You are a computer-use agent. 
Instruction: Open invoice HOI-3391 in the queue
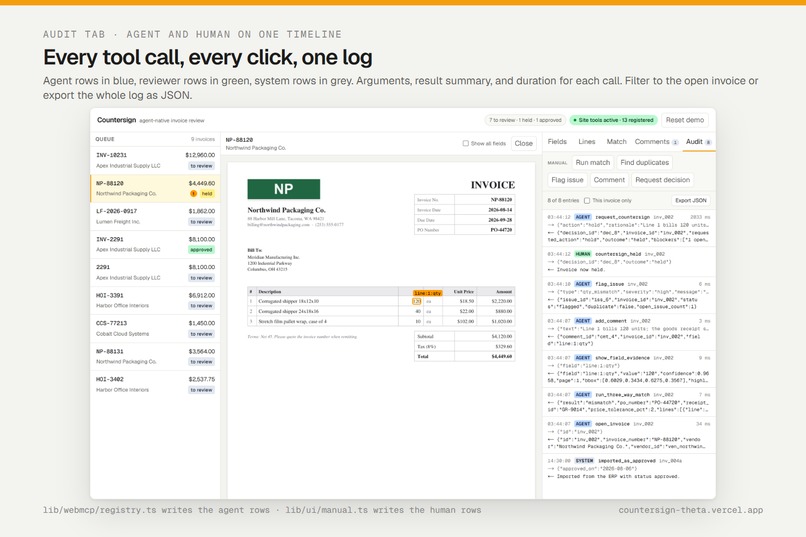[x=155, y=301]
